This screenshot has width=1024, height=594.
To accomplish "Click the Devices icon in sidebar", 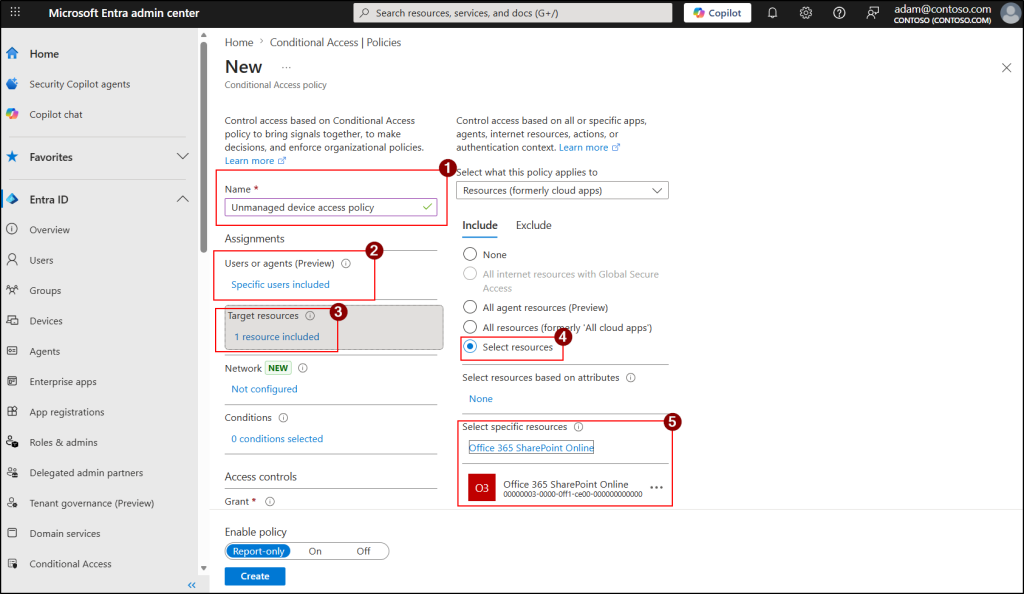I will click(x=12, y=320).
